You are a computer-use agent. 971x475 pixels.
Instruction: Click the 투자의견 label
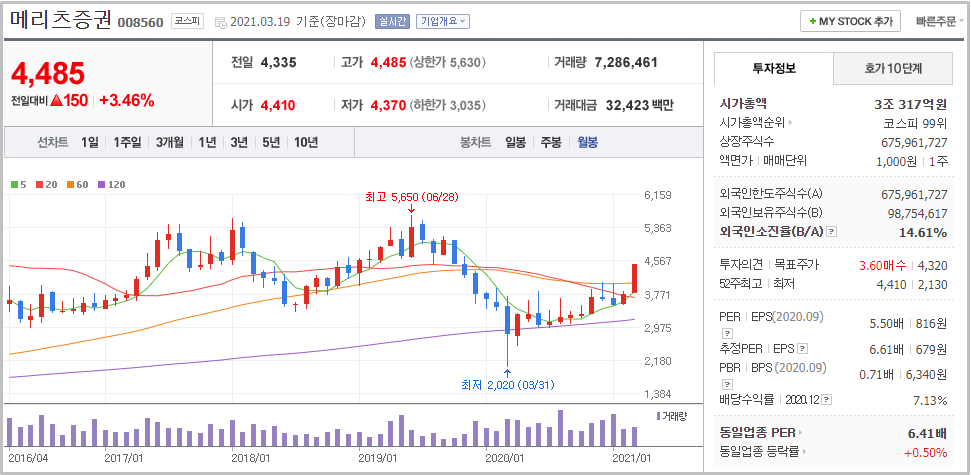[x=740, y=264]
